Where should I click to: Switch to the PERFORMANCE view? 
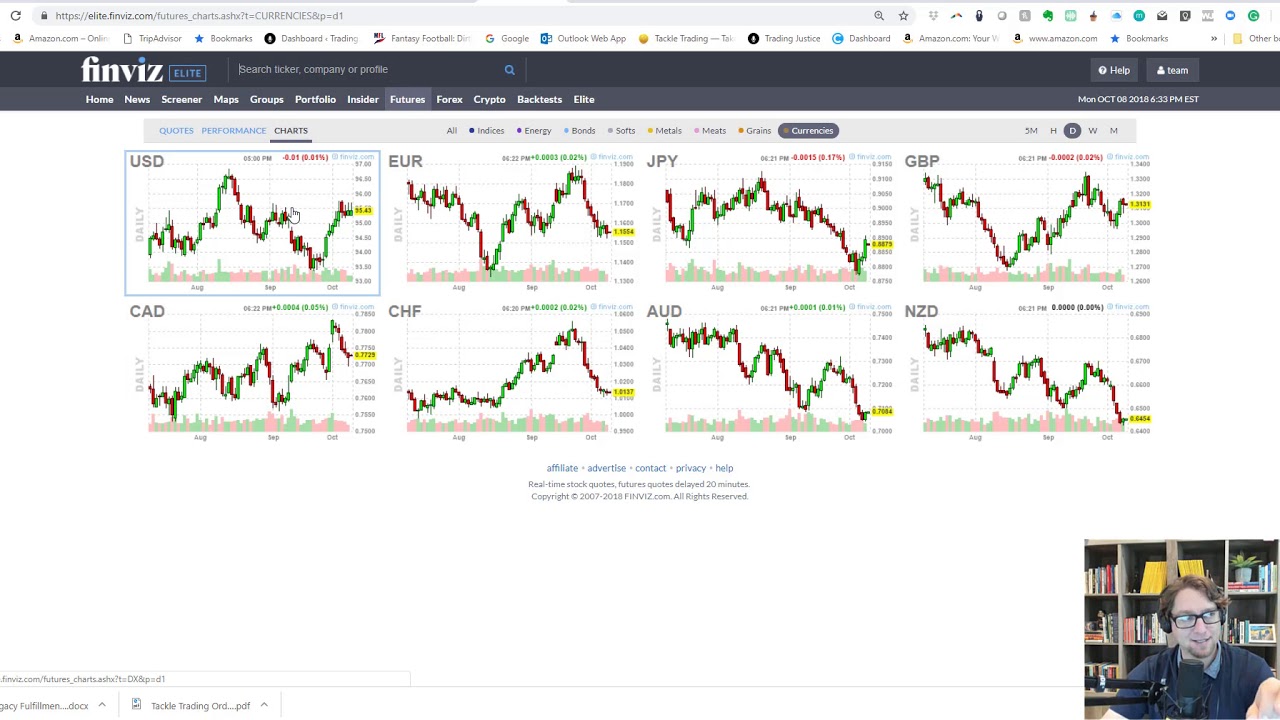[234, 130]
